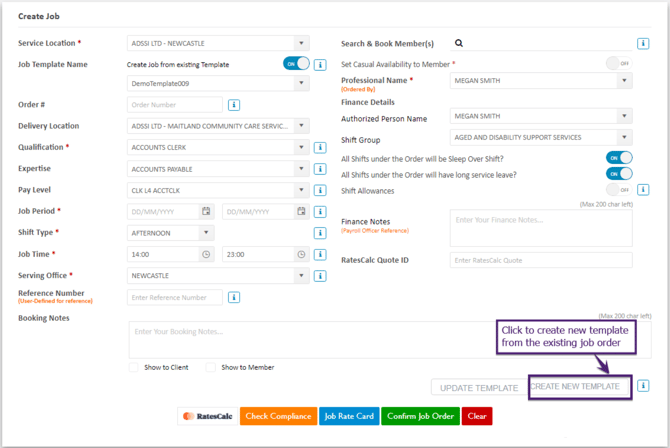The width and height of the screenshot is (670, 448).
Task: Open the Professional Name dropdown
Action: tap(541, 80)
